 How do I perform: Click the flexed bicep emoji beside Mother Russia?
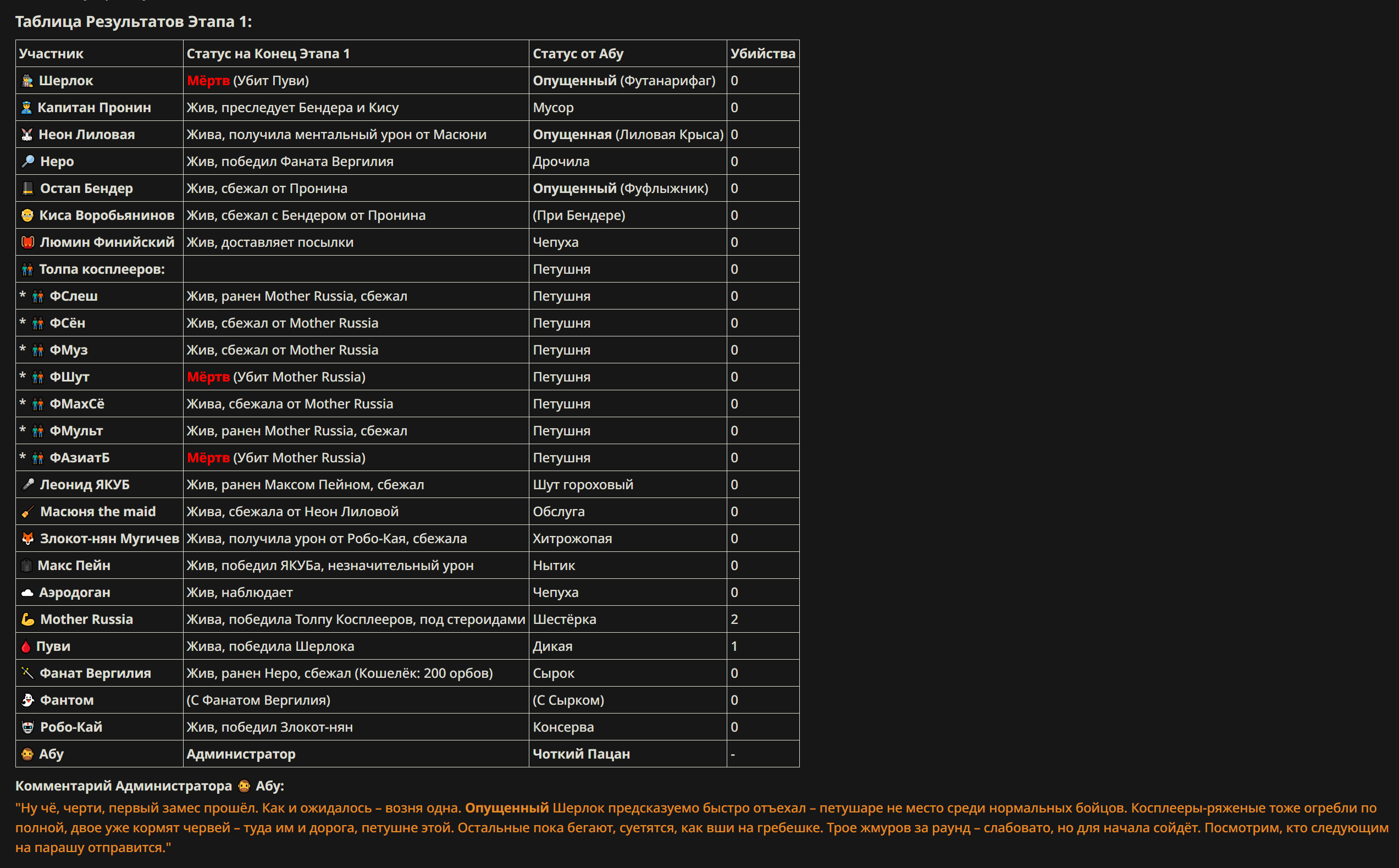click(x=27, y=620)
